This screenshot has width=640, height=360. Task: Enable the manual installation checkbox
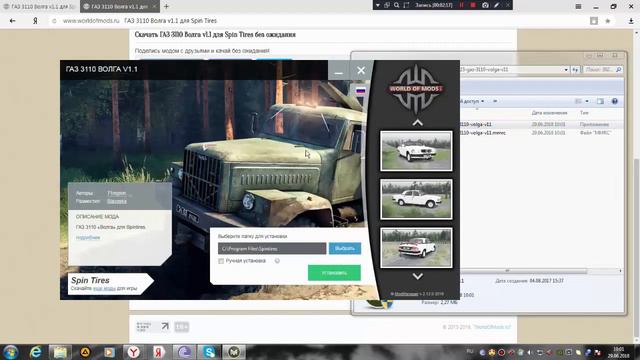pyautogui.click(x=221, y=261)
